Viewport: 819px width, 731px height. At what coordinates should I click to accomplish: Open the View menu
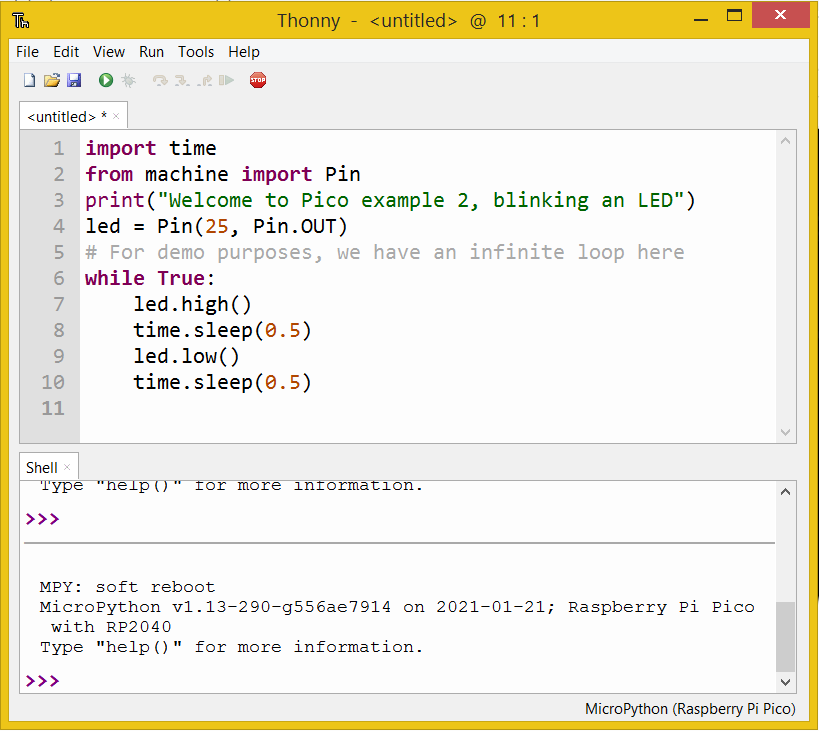(x=109, y=52)
